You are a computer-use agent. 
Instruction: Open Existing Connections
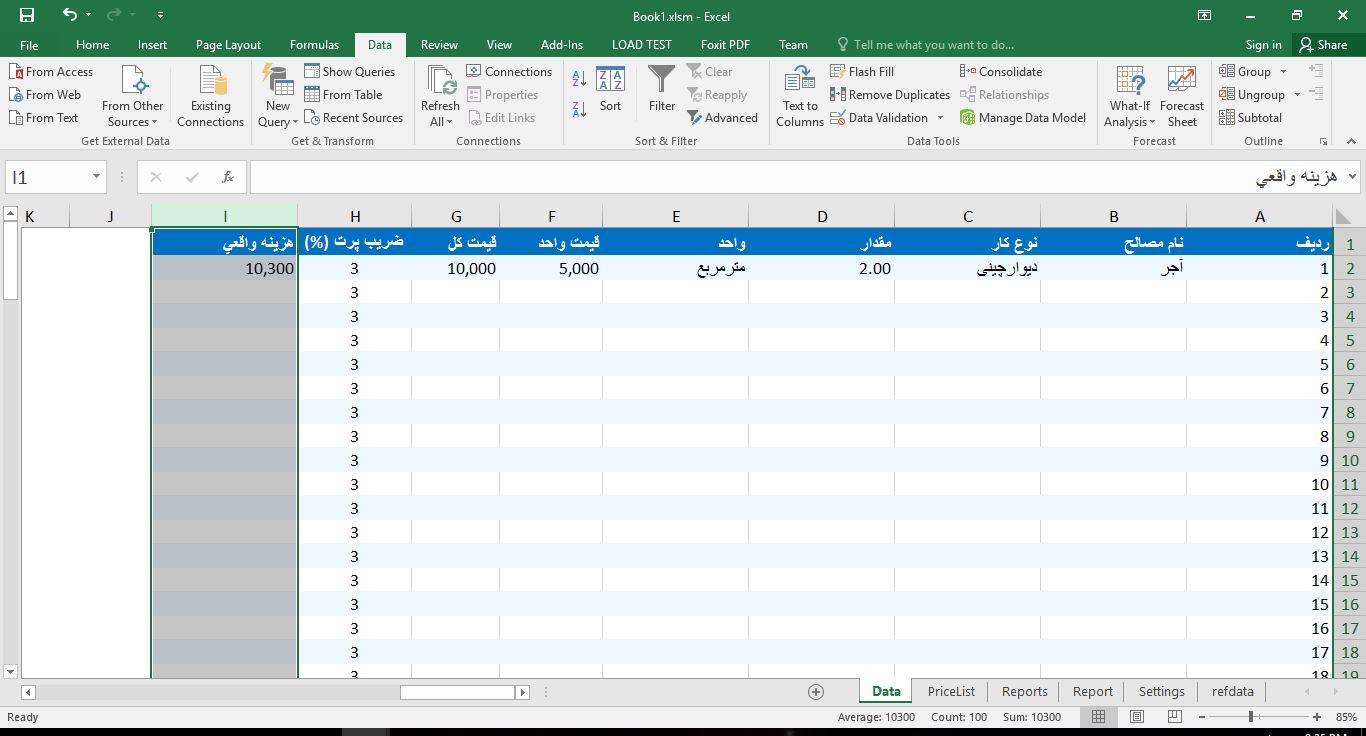[210, 97]
